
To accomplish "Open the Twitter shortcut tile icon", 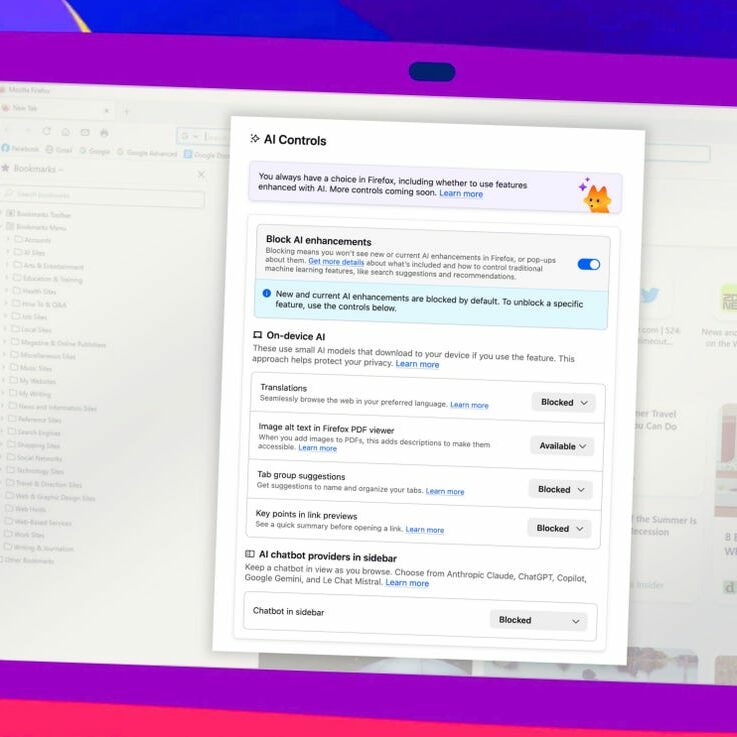I will 650,296.
